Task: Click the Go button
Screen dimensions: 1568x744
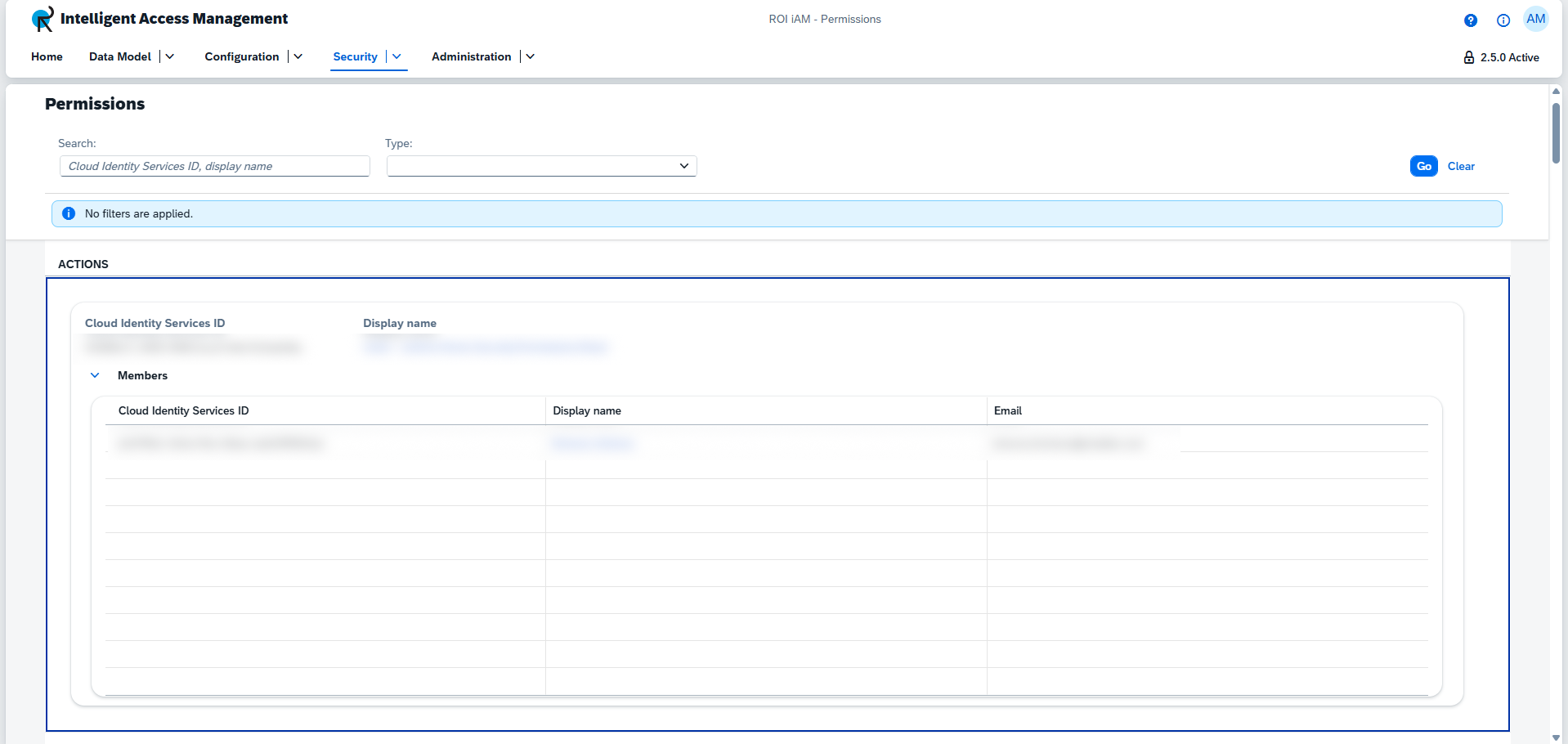Action: click(x=1424, y=165)
